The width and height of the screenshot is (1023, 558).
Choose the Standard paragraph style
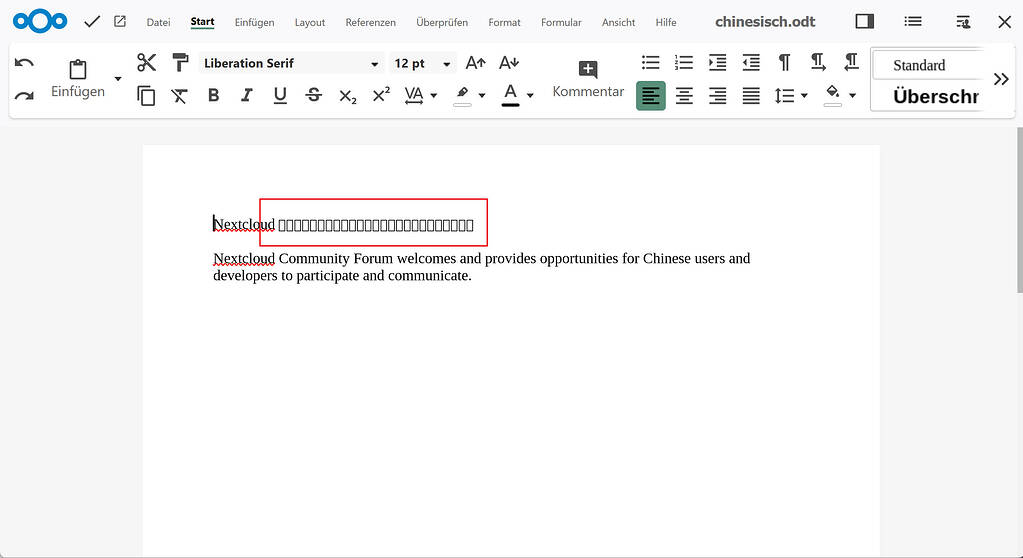coord(927,65)
